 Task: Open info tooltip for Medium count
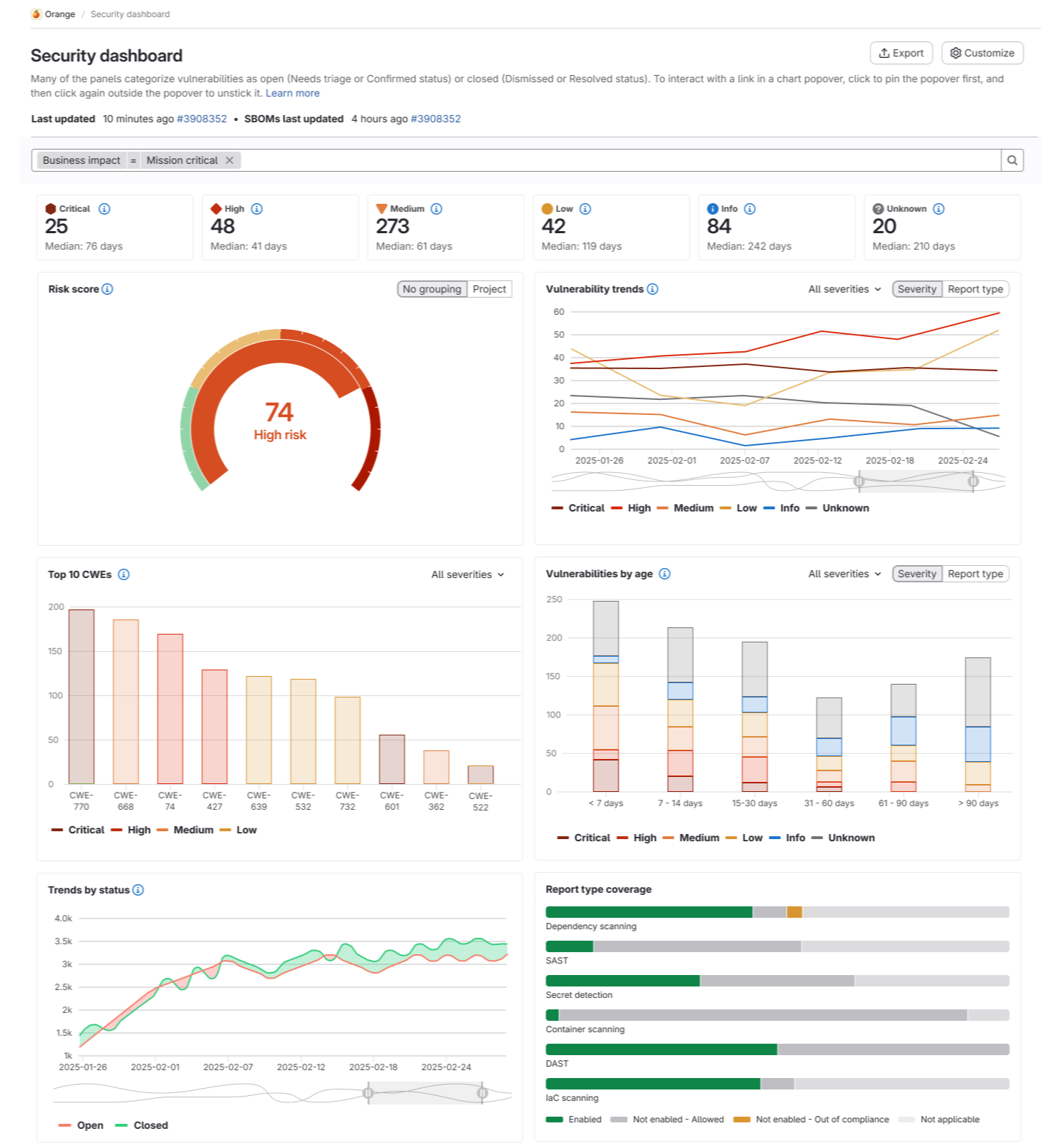tap(436, 209)
